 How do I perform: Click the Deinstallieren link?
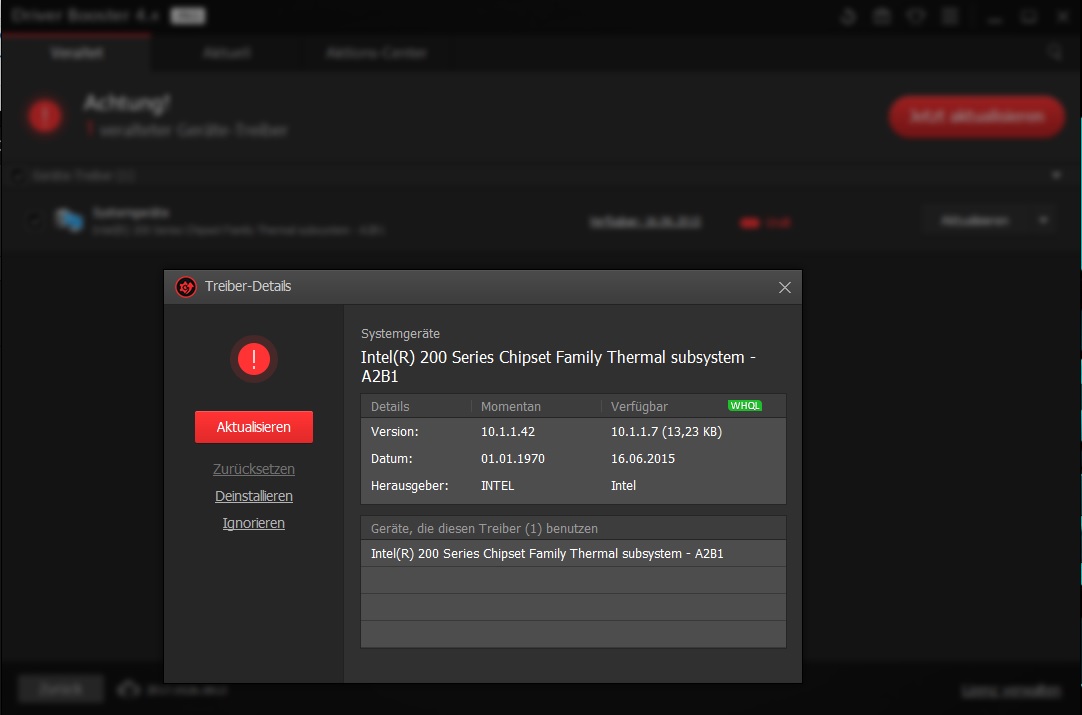click(254, 496)
